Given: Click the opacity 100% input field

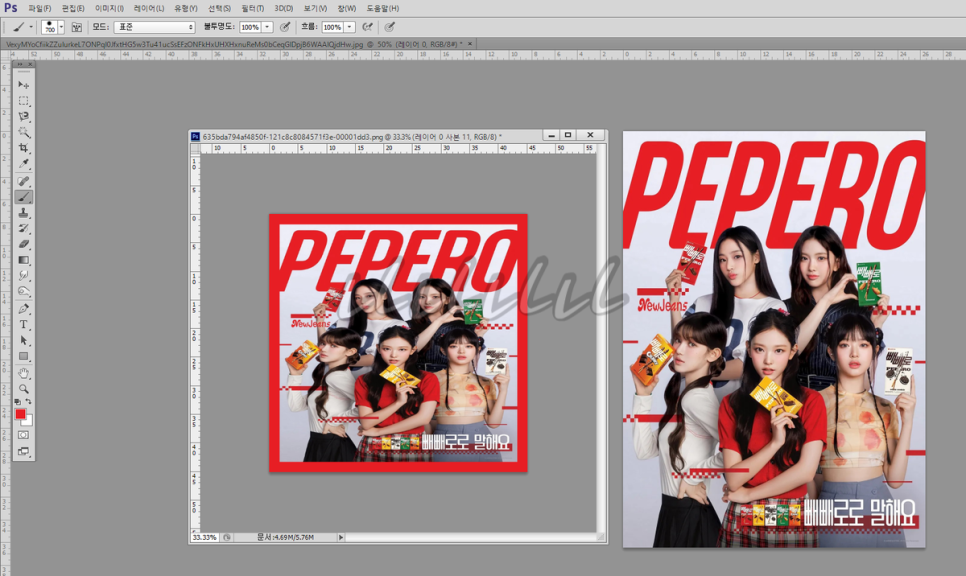Looking at the screenshot, I should [x=250, y=27].
